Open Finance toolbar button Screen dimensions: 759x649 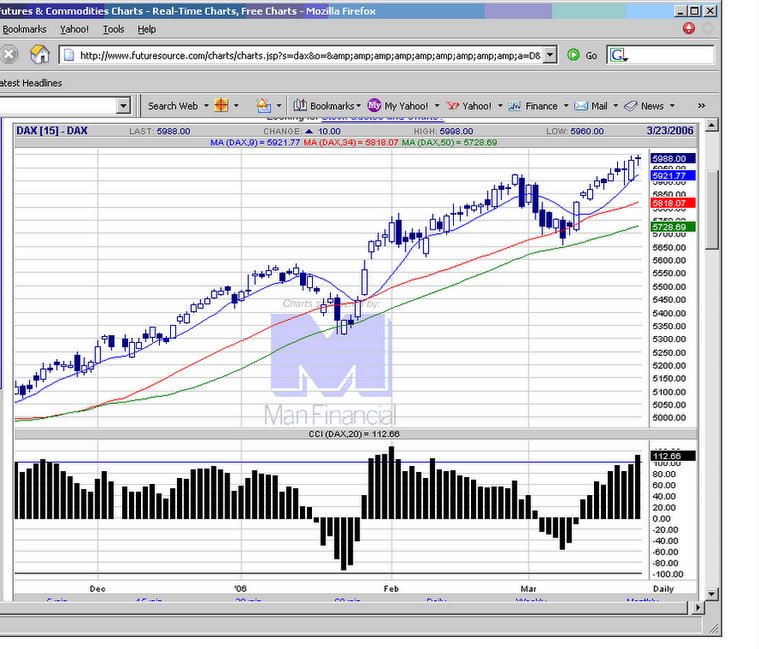pos(533,106)
